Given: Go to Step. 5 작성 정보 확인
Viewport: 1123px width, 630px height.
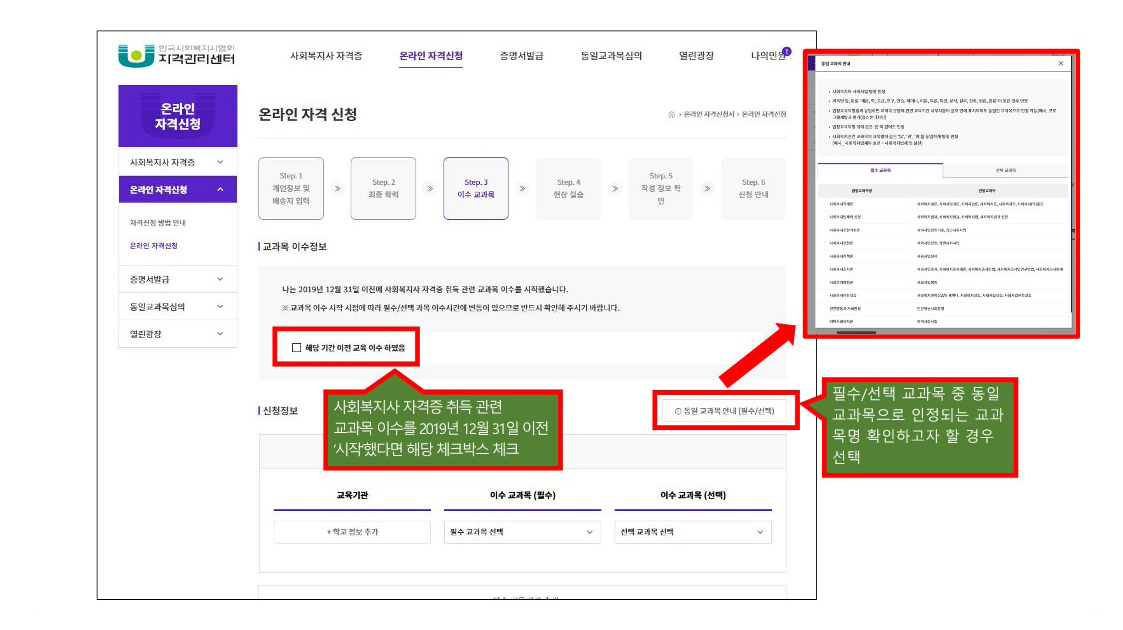Looking at the screenshot, I should click(x=660, y=188).
